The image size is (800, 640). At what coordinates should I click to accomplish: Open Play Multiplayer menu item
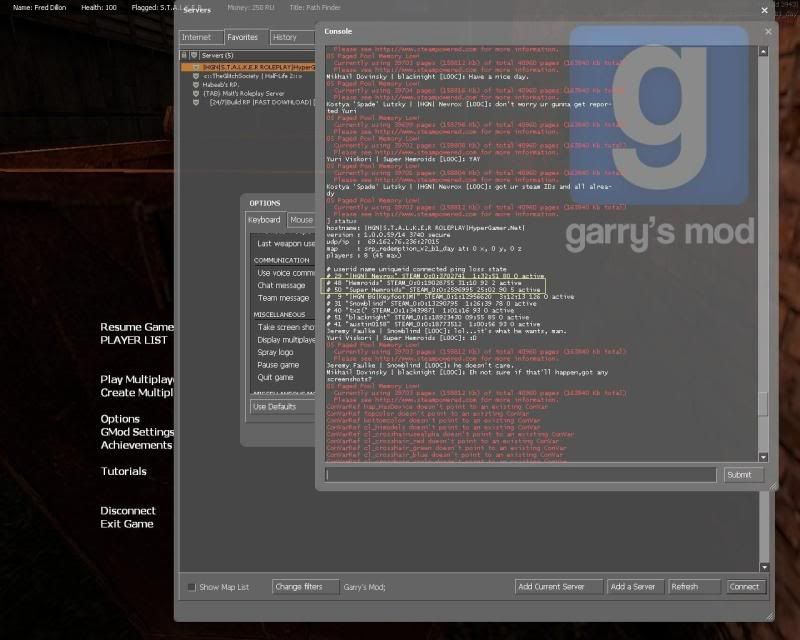point(137,379)
